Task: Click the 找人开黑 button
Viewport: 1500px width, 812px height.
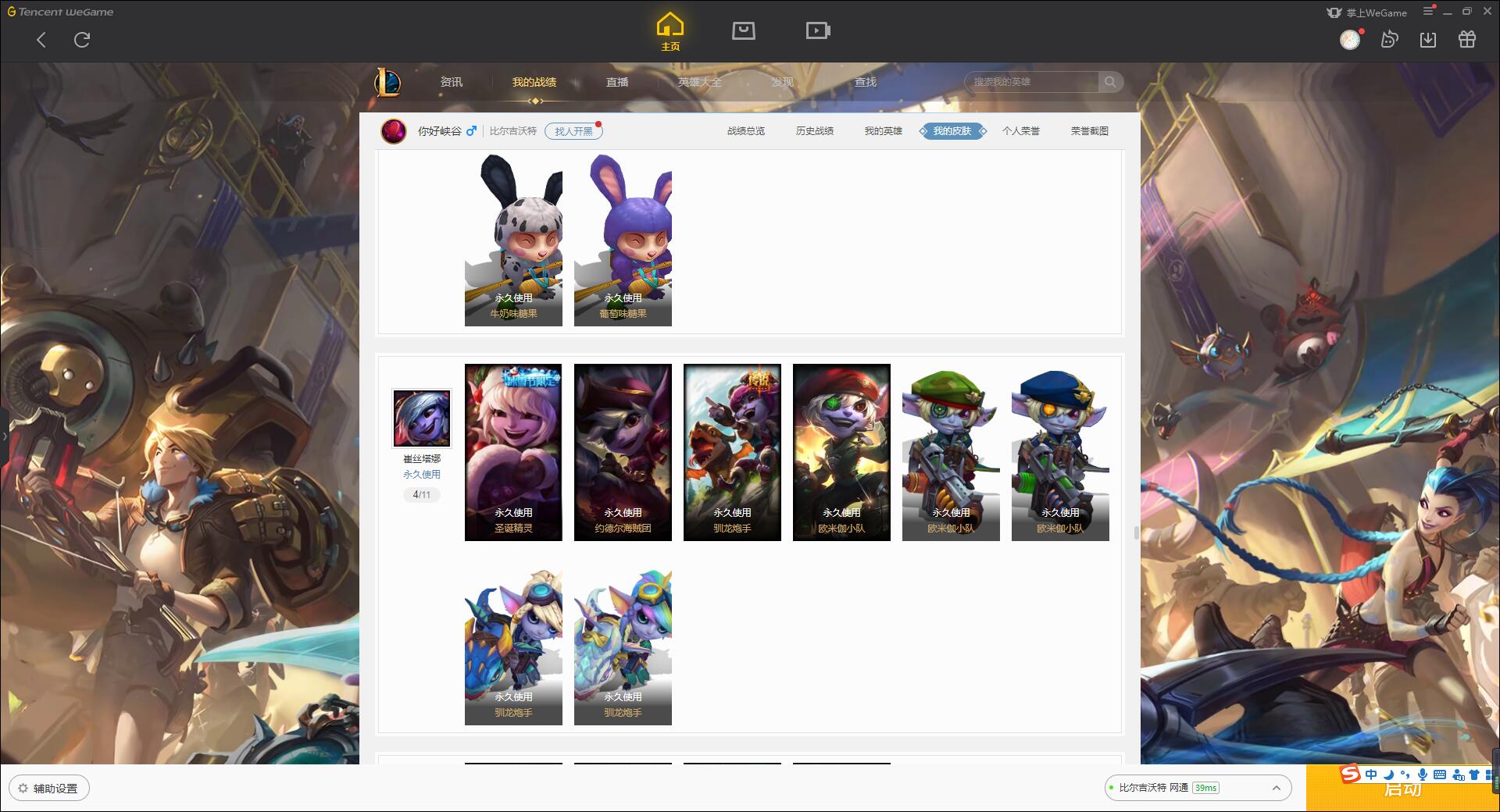Action: tap(573, 131)
